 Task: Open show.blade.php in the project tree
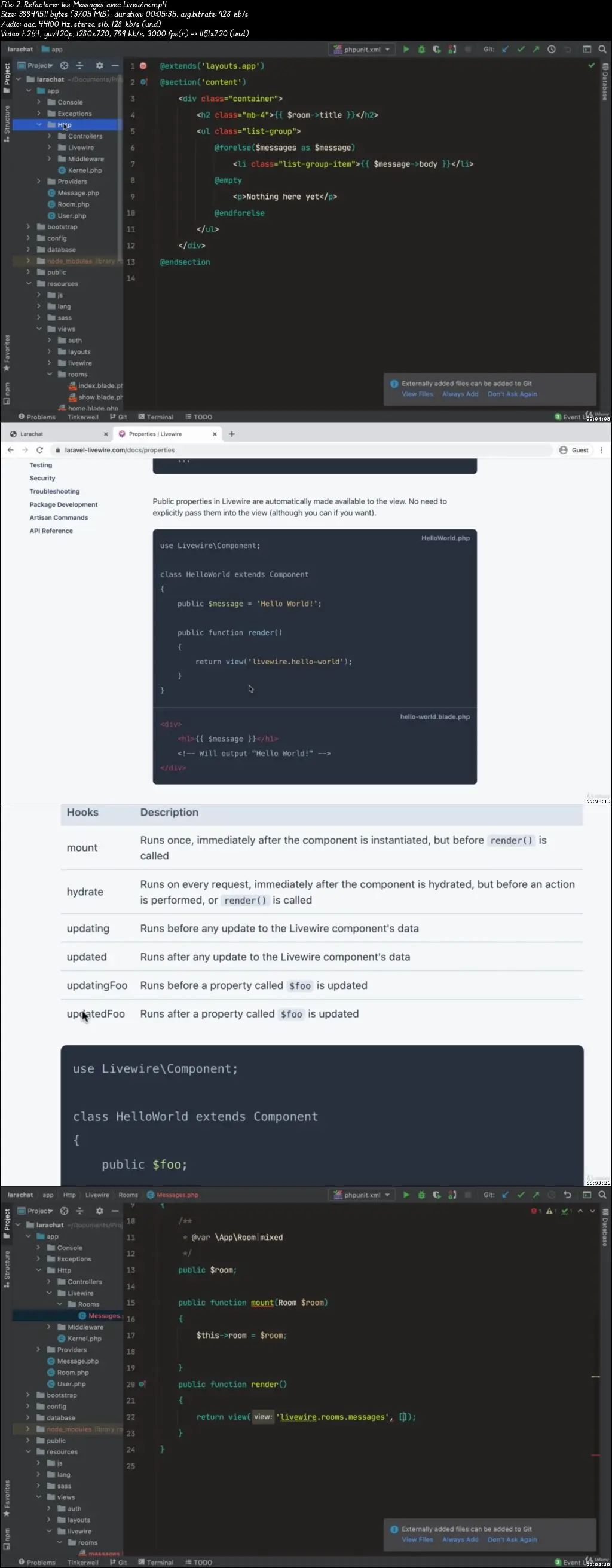point(96,397)
